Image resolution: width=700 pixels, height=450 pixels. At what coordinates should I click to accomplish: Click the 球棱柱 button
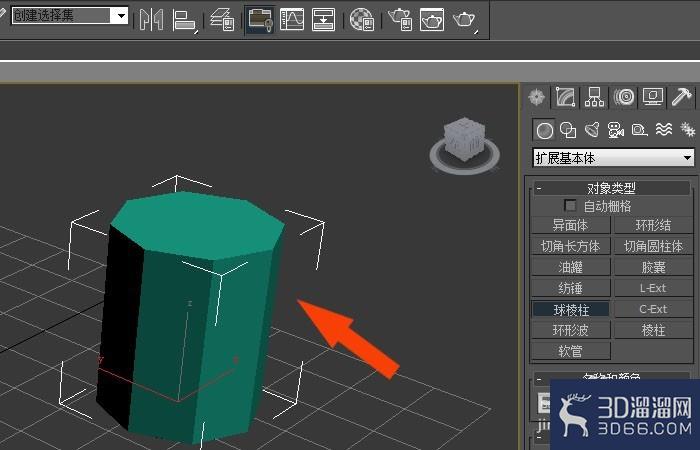point(571,309)
